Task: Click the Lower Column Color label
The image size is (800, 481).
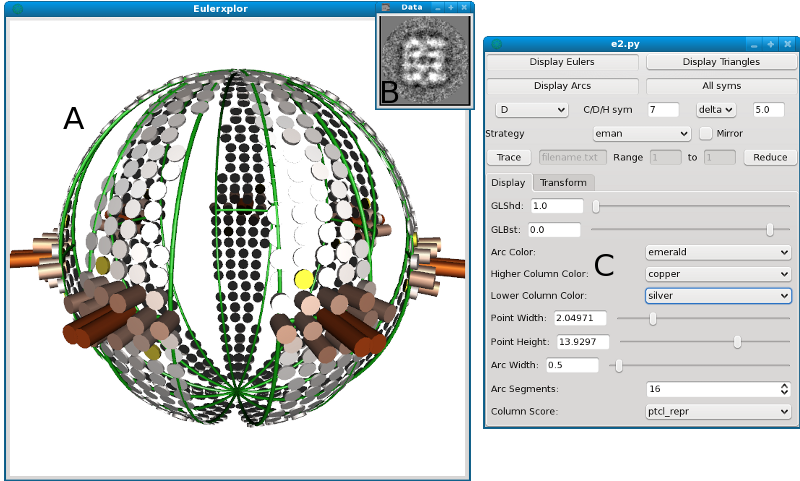Action: coord(539,296)
